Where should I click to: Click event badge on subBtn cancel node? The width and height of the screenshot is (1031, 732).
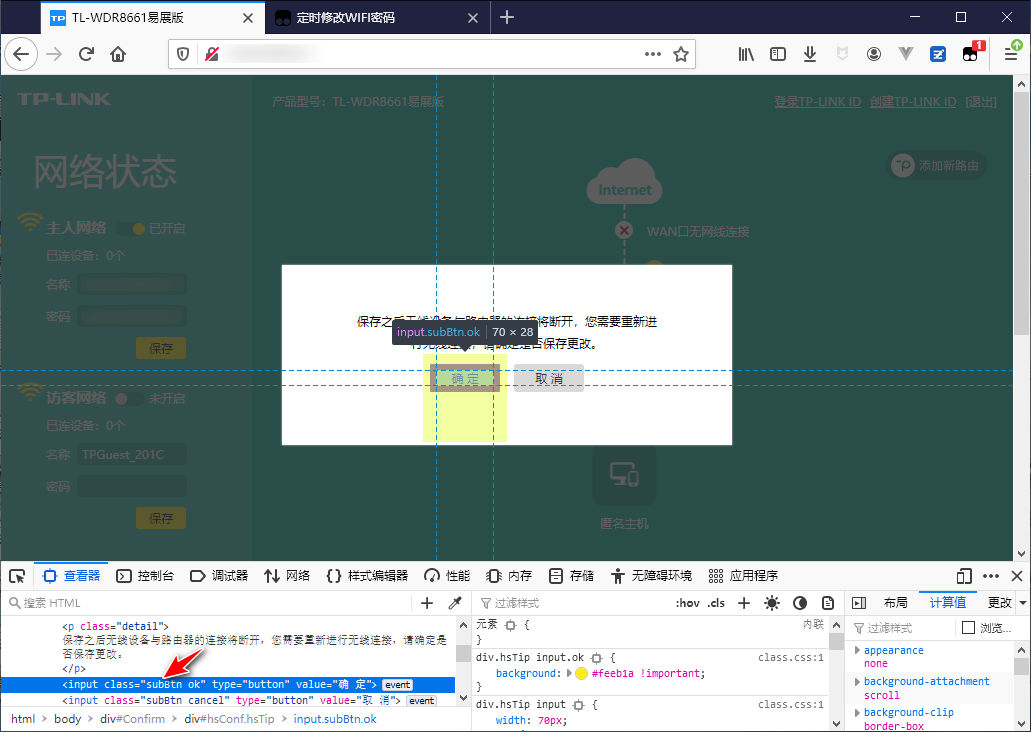pos(421,700)
